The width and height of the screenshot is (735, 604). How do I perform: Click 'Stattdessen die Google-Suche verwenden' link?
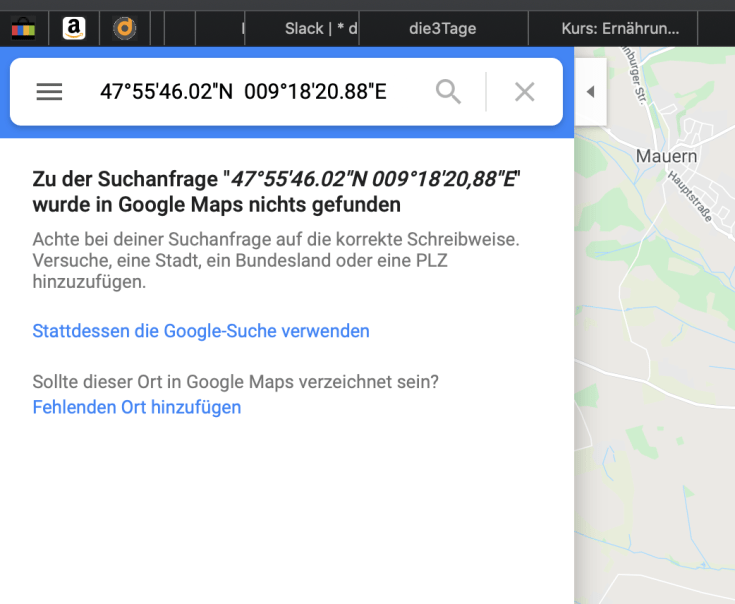coord(201,331)
